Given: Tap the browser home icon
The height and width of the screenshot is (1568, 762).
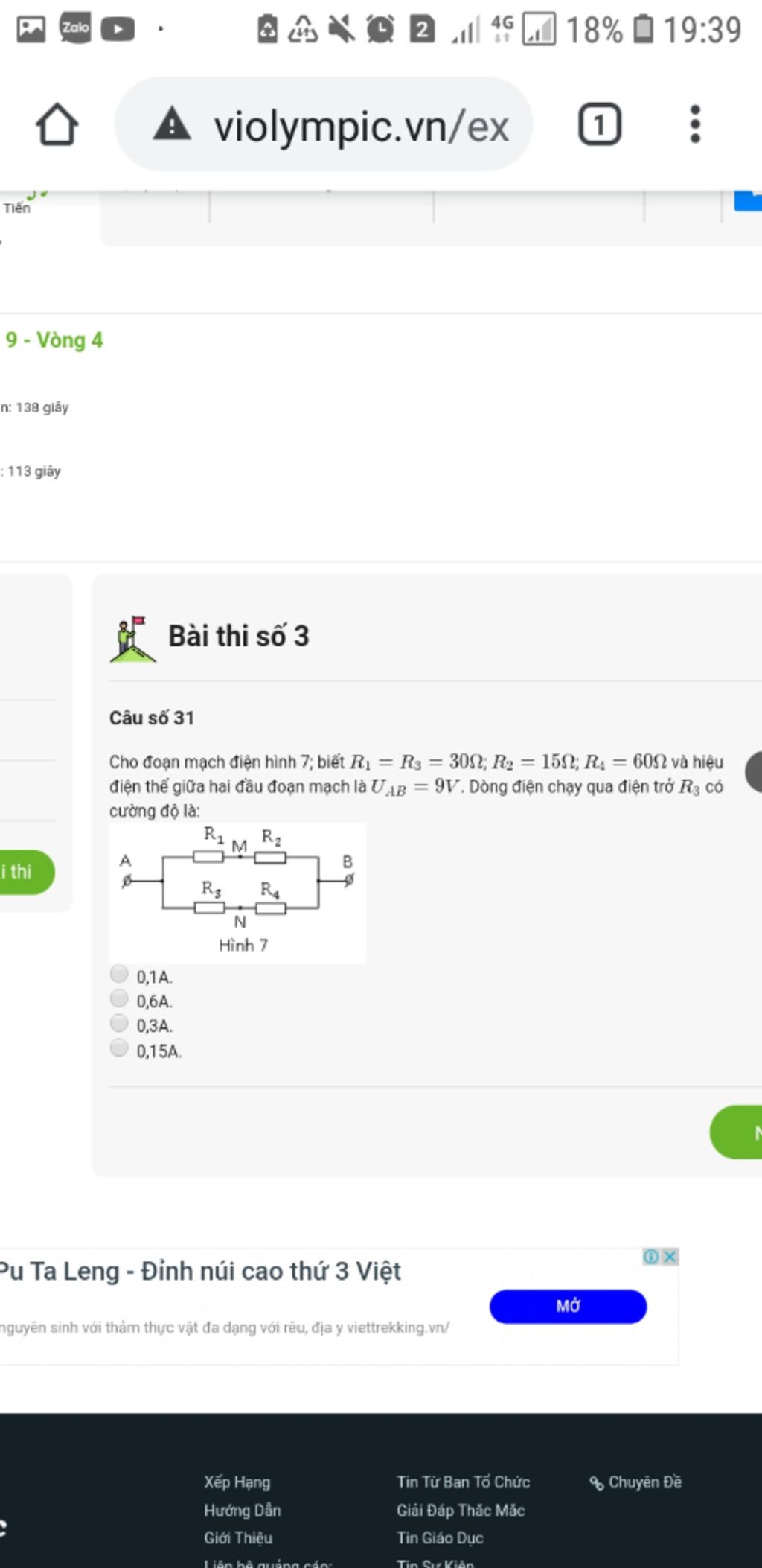Looking at the screenshot, I should [57, 124].
